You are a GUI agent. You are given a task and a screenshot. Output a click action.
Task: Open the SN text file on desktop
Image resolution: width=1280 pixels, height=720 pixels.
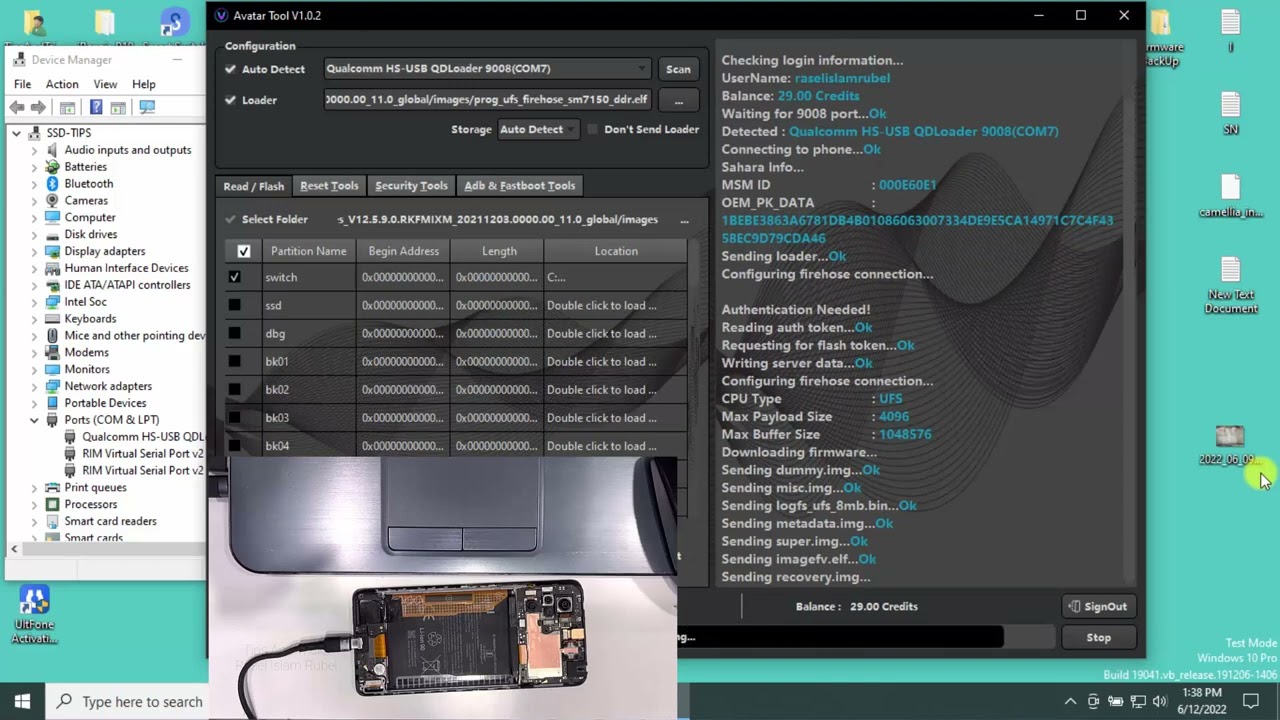click(1230, 113)
